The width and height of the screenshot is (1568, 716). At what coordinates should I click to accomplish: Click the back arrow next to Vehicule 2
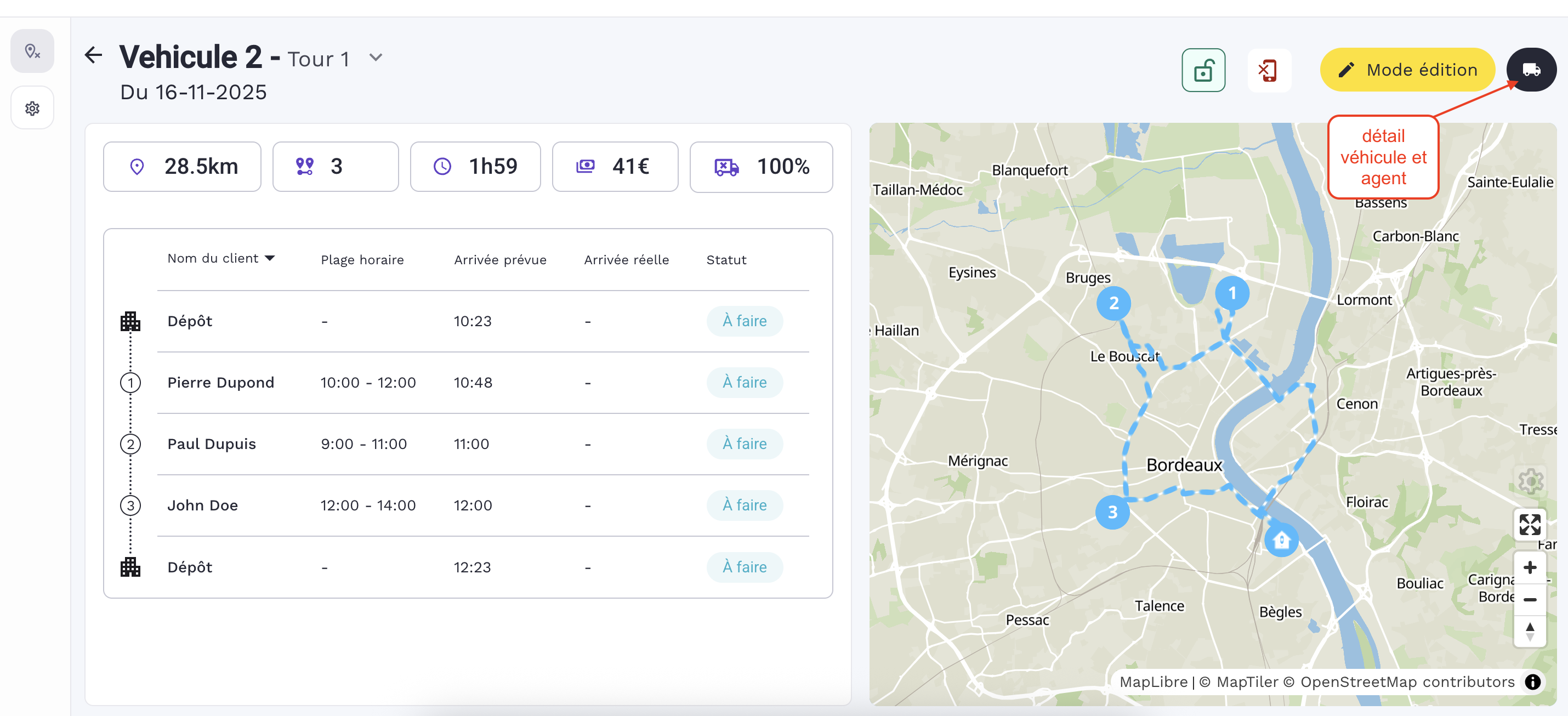tap(93, 55)
